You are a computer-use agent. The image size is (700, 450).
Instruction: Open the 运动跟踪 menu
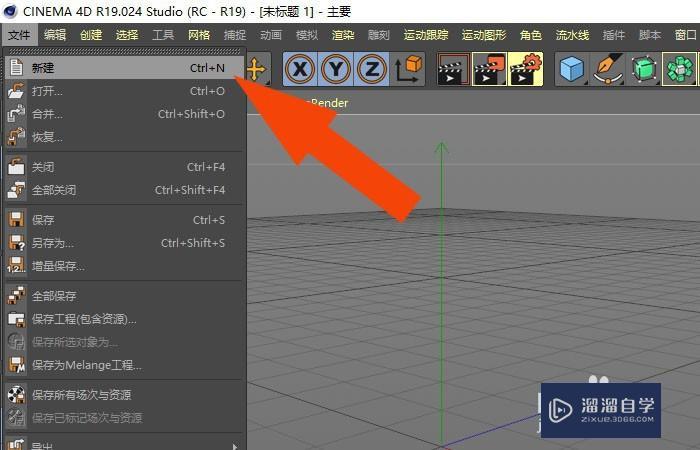pos(426,35)
